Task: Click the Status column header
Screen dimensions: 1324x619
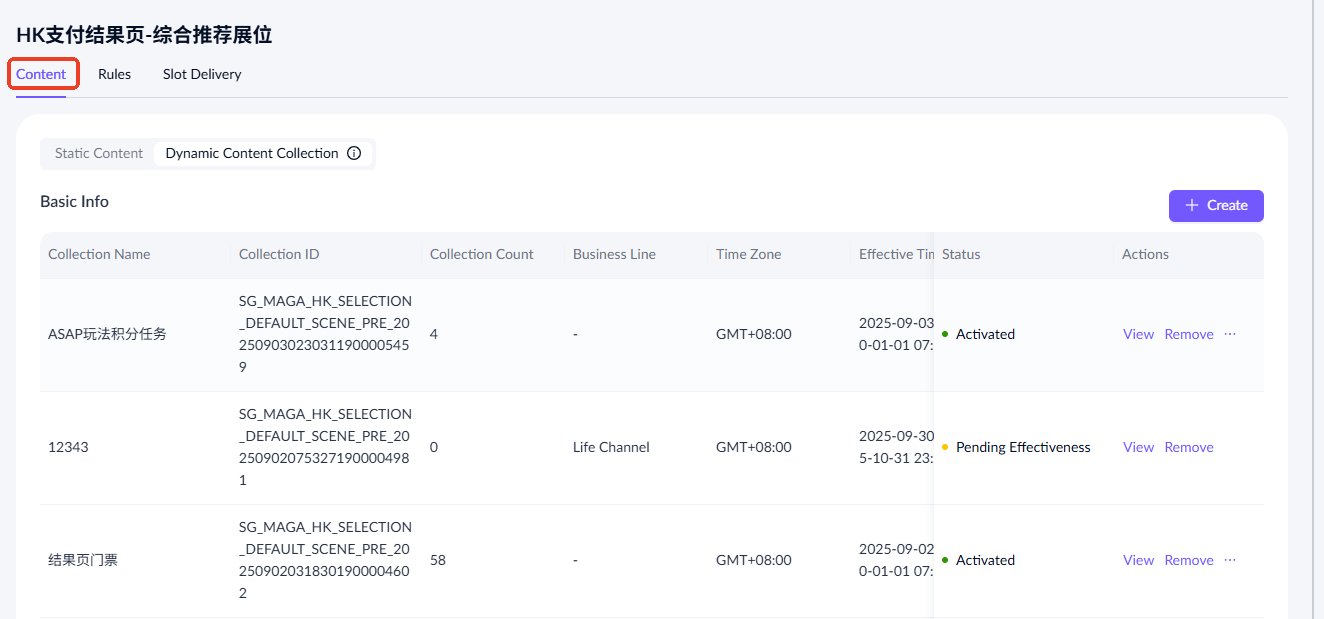Action: coord(961,254)
